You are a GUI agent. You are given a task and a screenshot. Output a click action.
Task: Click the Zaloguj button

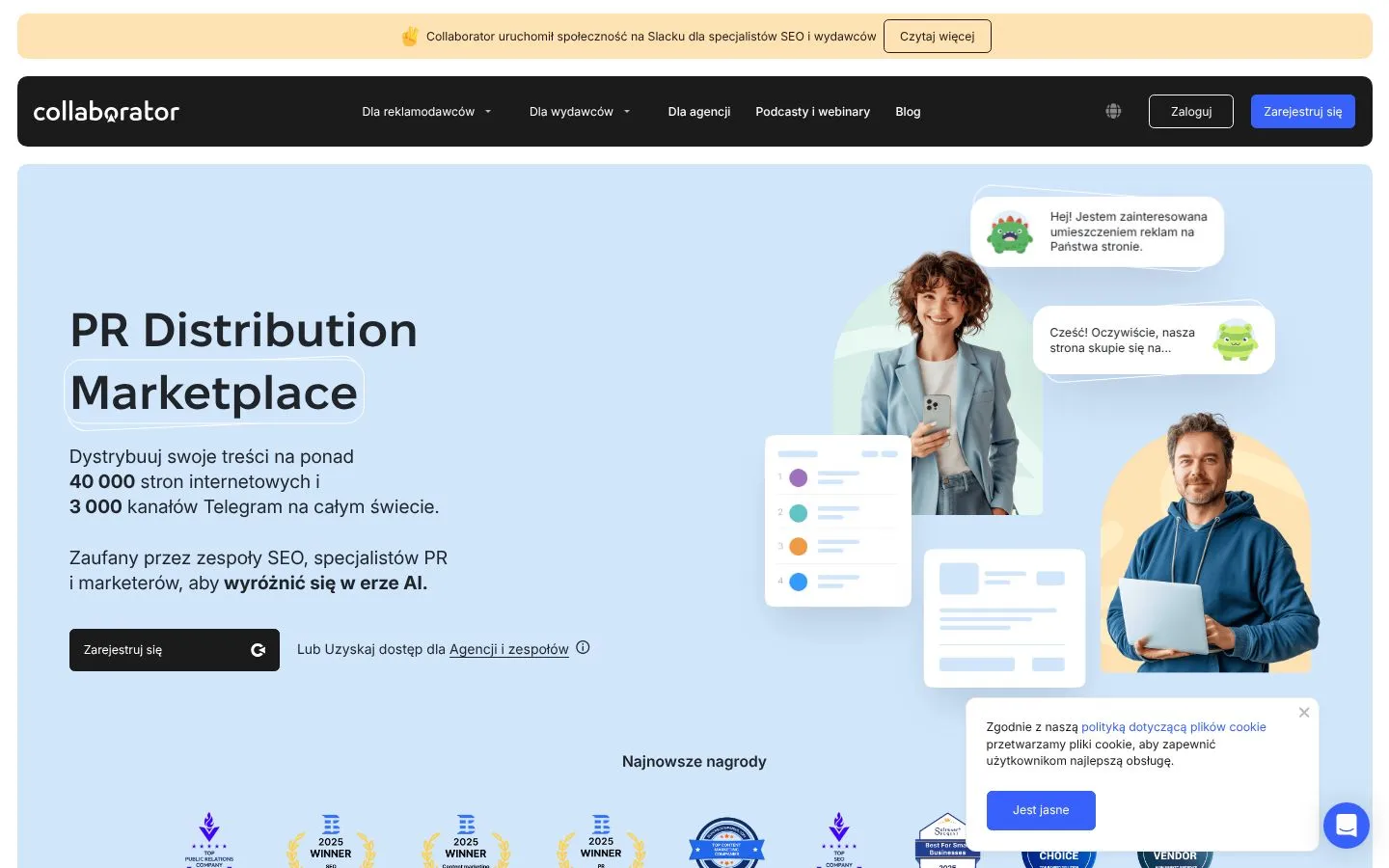coord(1191,112)
